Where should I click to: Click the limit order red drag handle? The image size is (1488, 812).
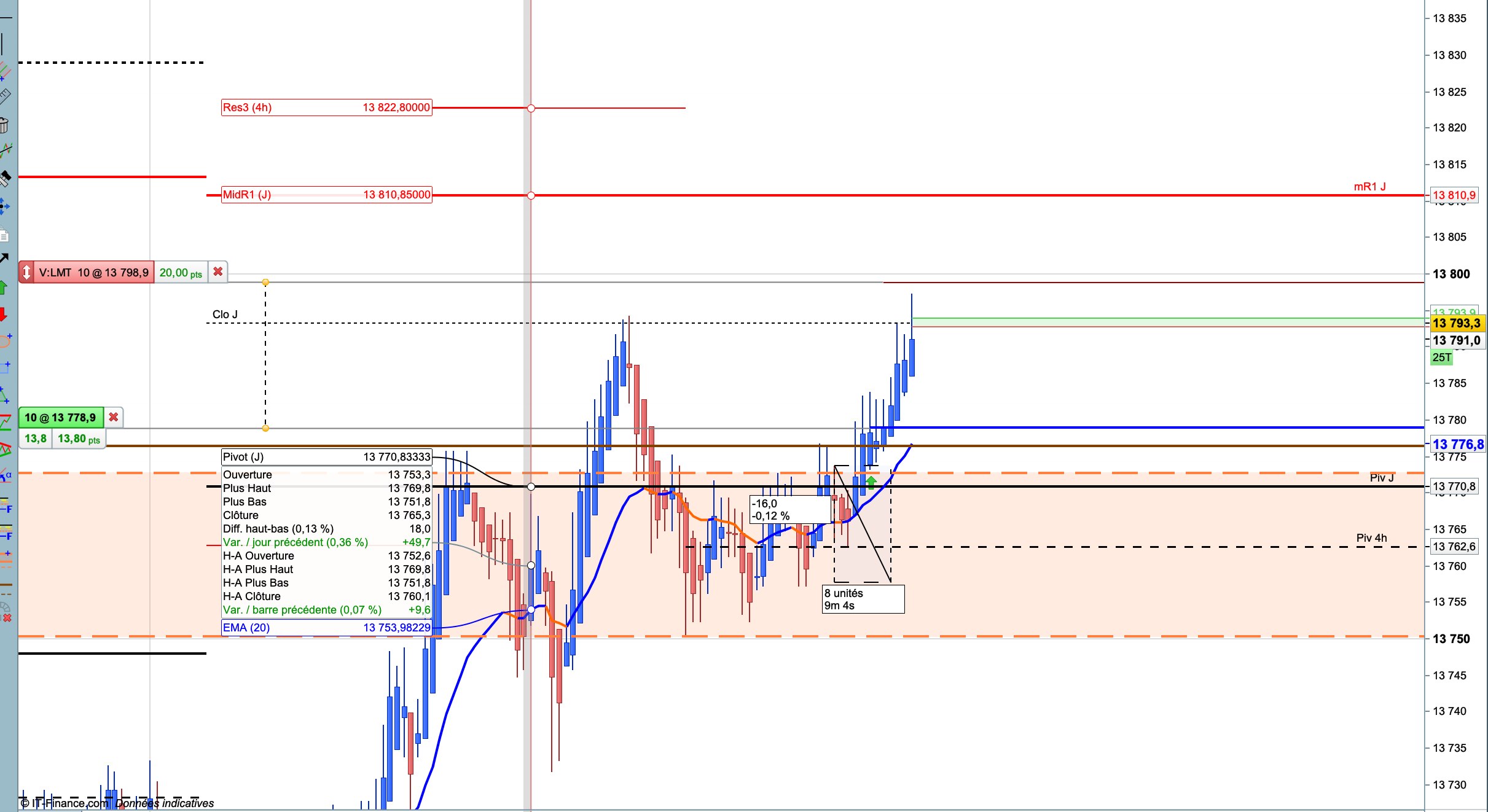(x=26, y=272)
